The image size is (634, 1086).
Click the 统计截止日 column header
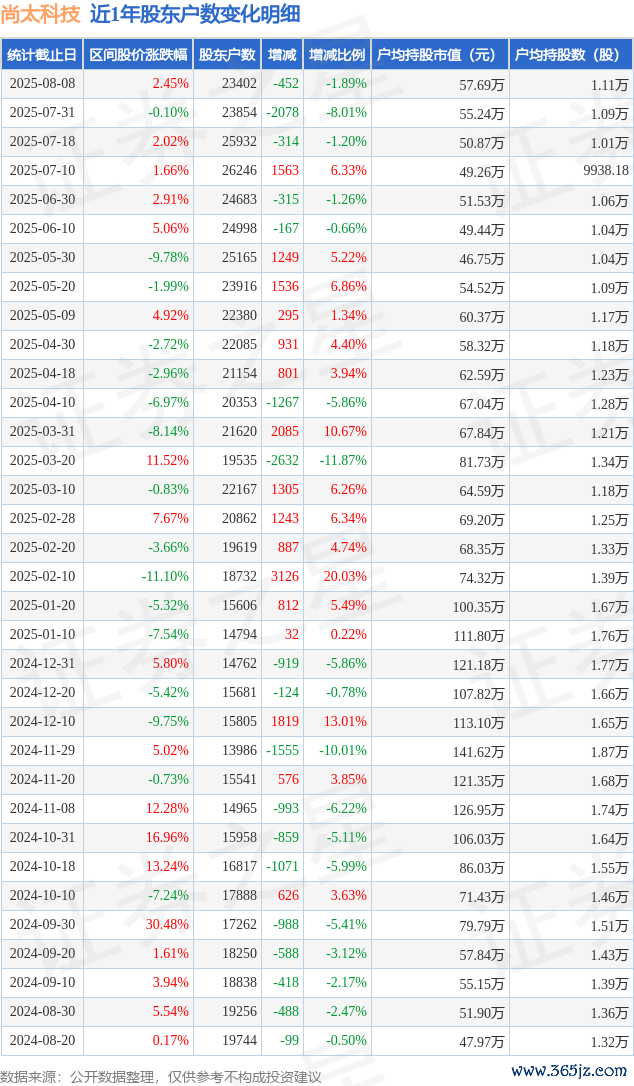[x=42, y=55]
